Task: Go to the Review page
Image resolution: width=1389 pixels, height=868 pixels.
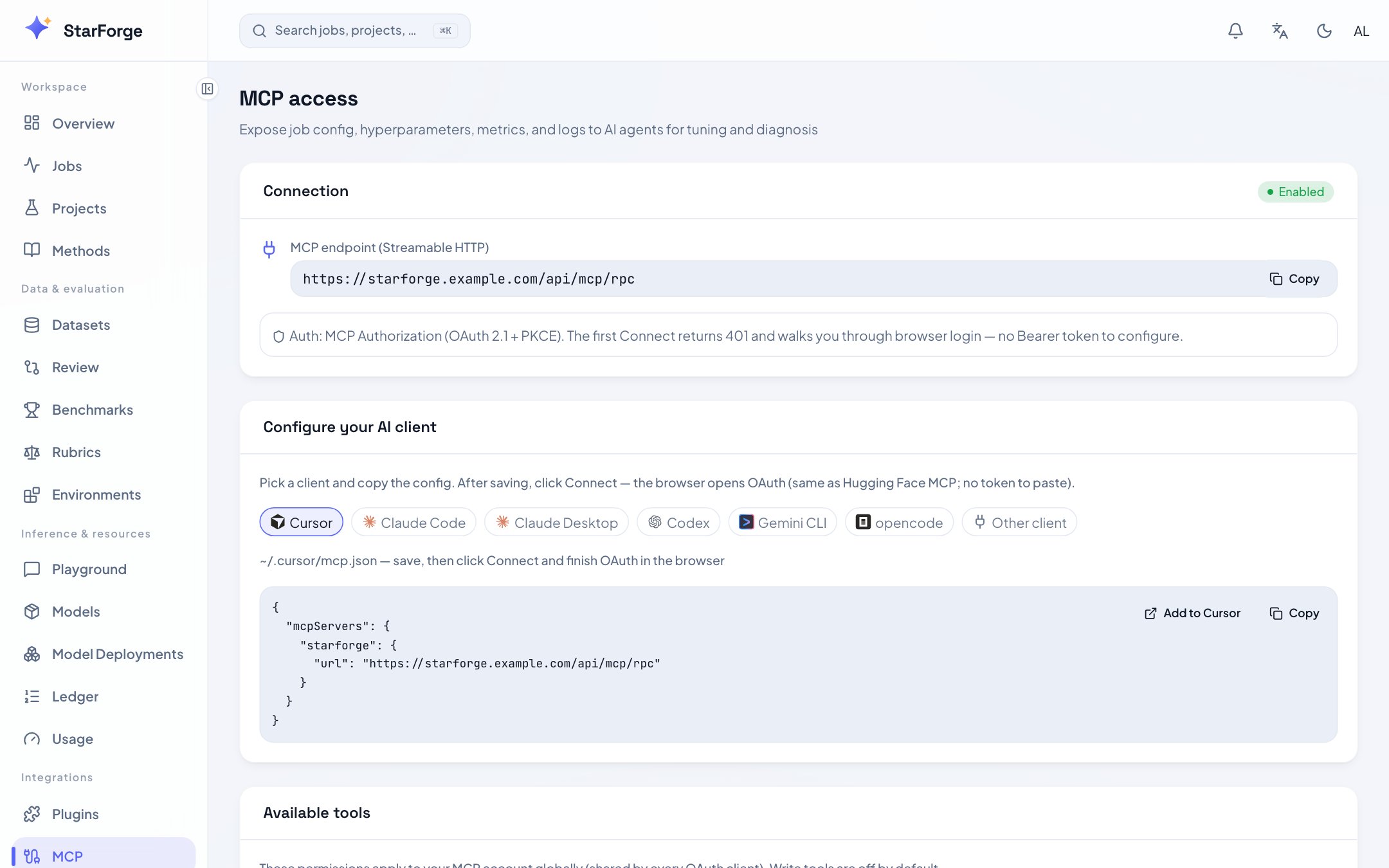Action: click(103, 367)
